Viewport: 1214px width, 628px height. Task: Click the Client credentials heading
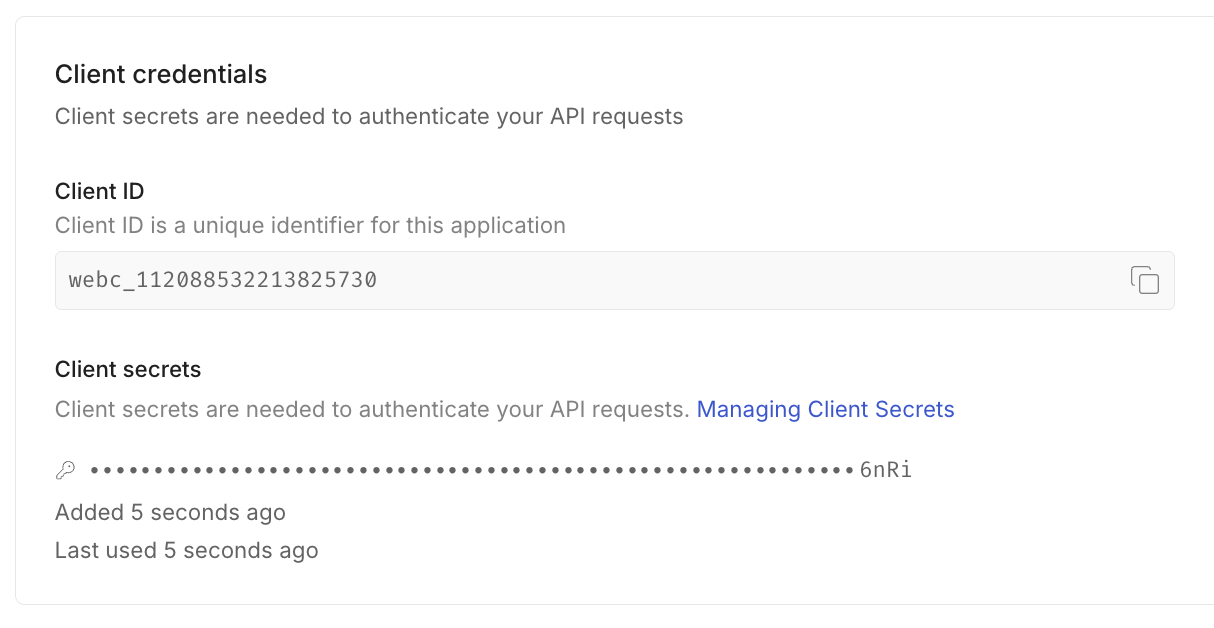point(161,74)
